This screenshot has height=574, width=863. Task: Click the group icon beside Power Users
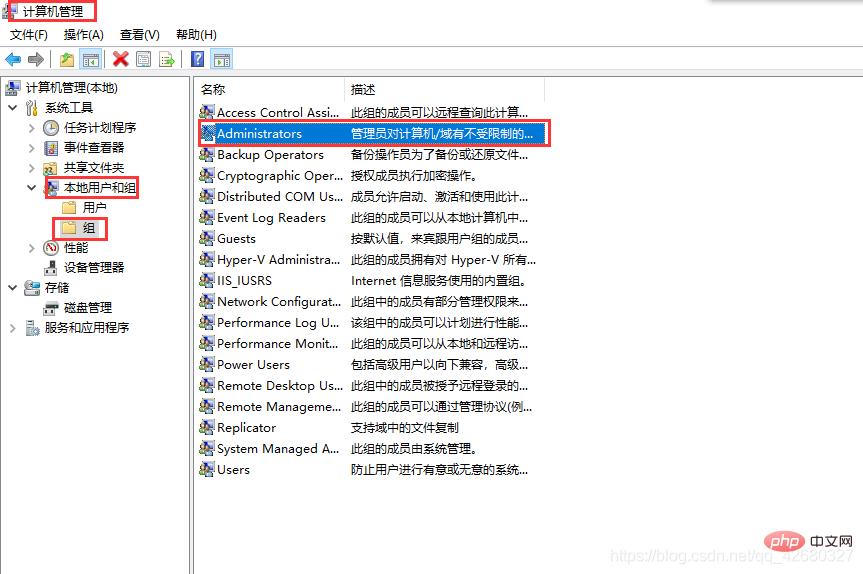pos(206,364)
